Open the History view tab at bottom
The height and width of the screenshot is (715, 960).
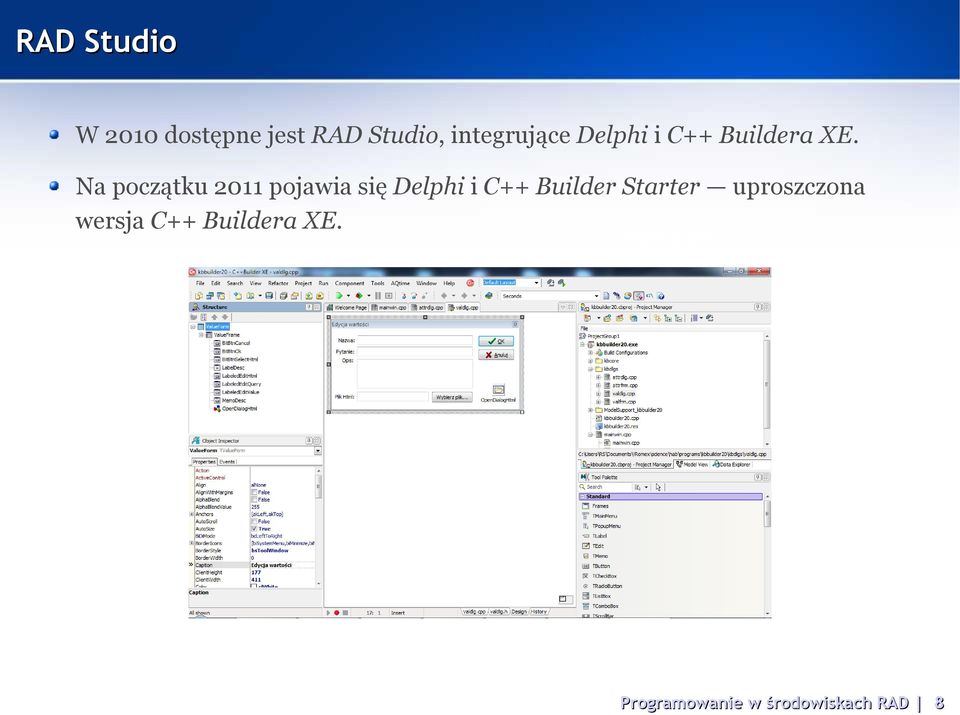pos(539,612)
